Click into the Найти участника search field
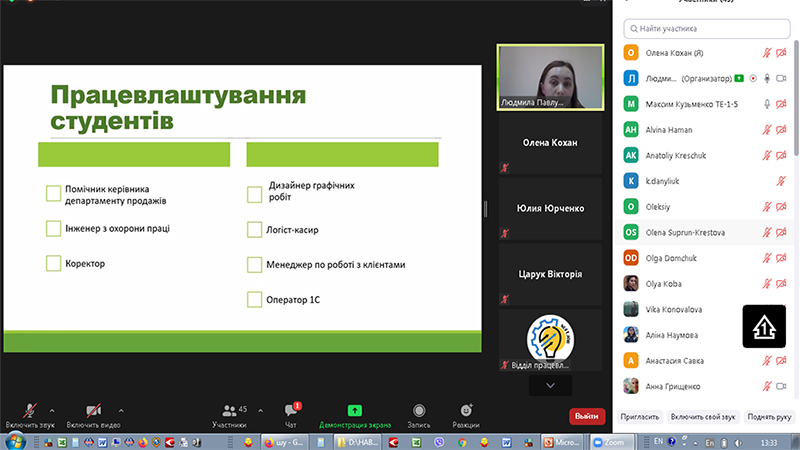 pyautogui.click(x=707, y=29)
